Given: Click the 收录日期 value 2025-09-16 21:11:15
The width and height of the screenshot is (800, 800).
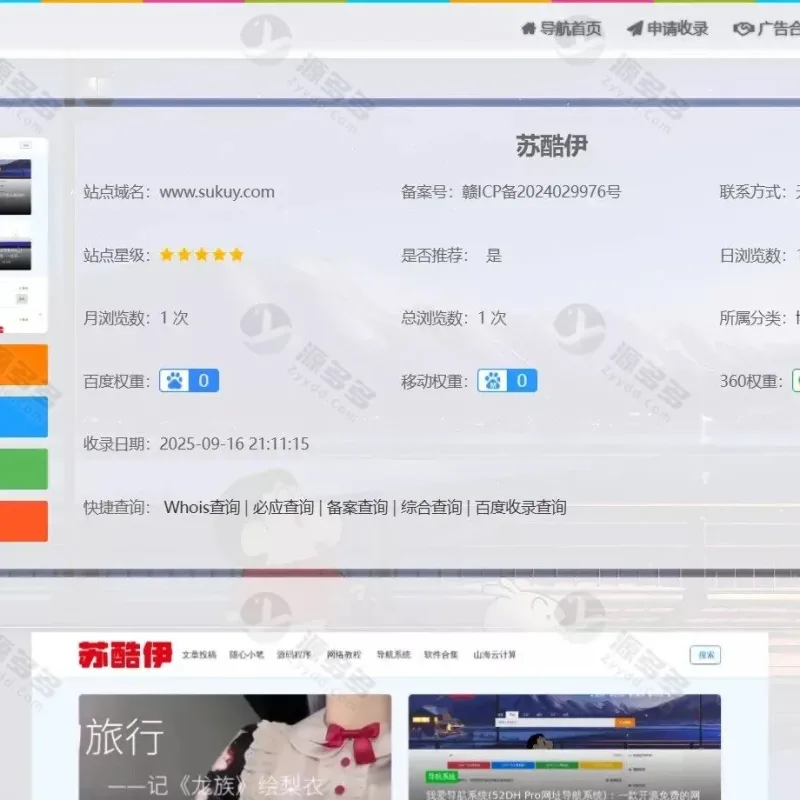Looking at the screenshot, I should (234, 444).
